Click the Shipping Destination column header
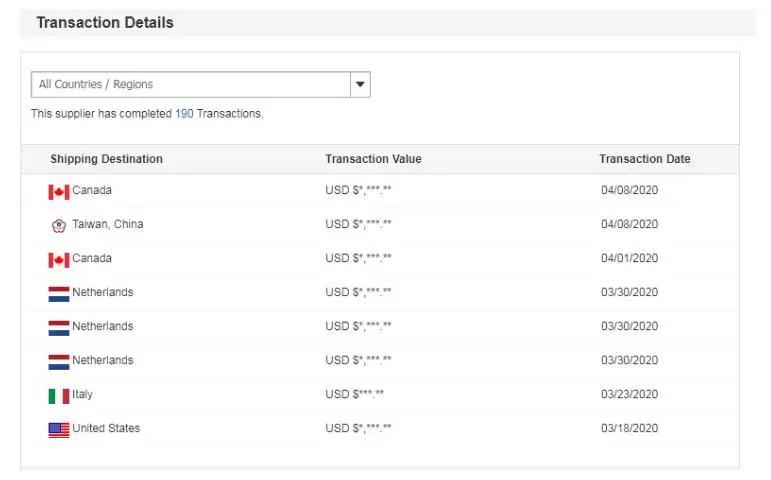 [106, 159]
